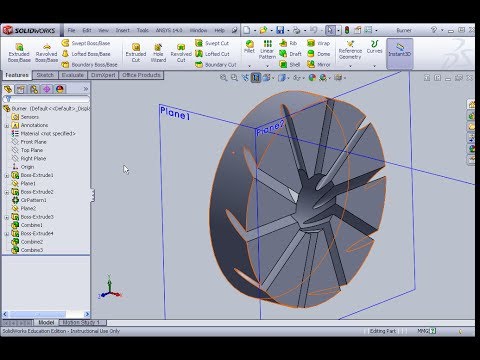Click the Edit Appearance color ball icon
The width and height of the screenshot is (480, 360).
click(312, 78)
